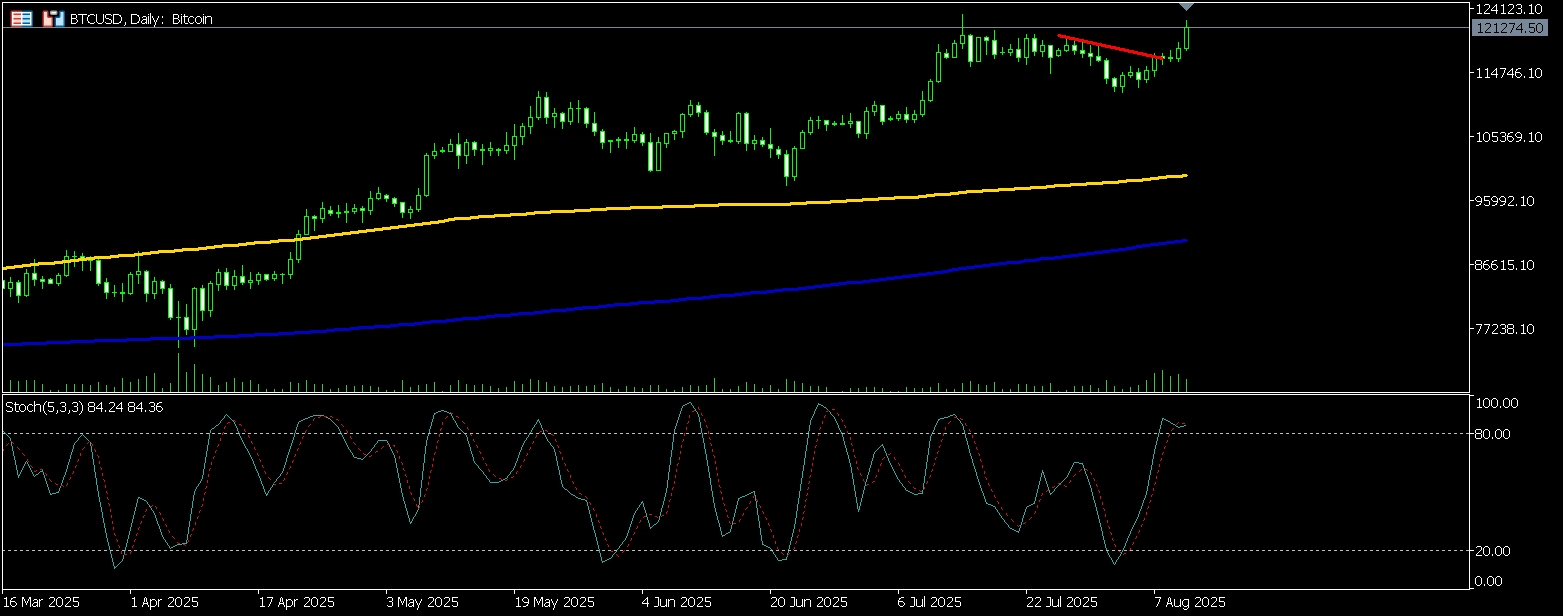The width and height of the screenshot is (1563, 616).
Task: Click the 6 Jul 2025 date label
Action: click(930, 603)
